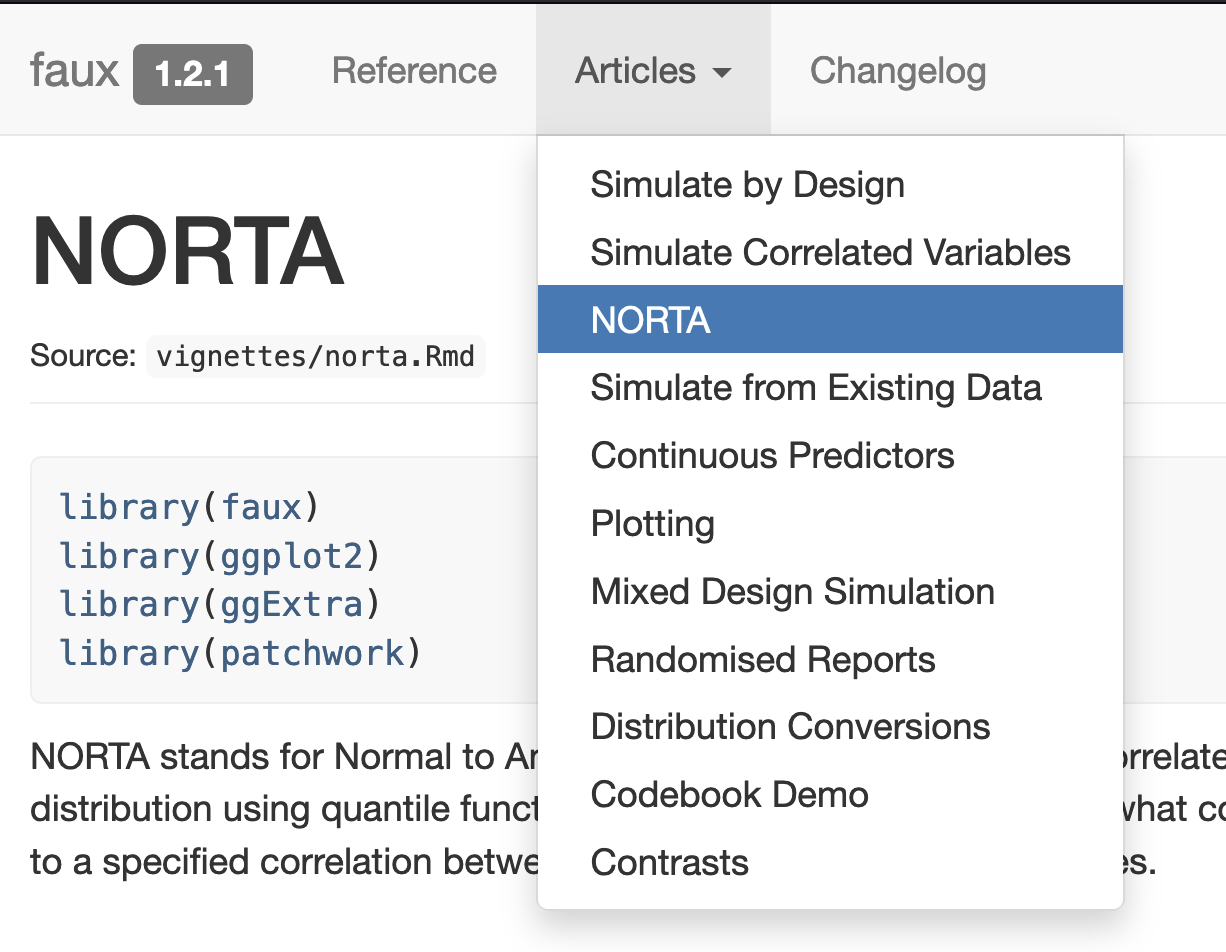Open Simulate Correlated Variables article
This screenshot has height=952, width=1226.
tap(830, 252)
